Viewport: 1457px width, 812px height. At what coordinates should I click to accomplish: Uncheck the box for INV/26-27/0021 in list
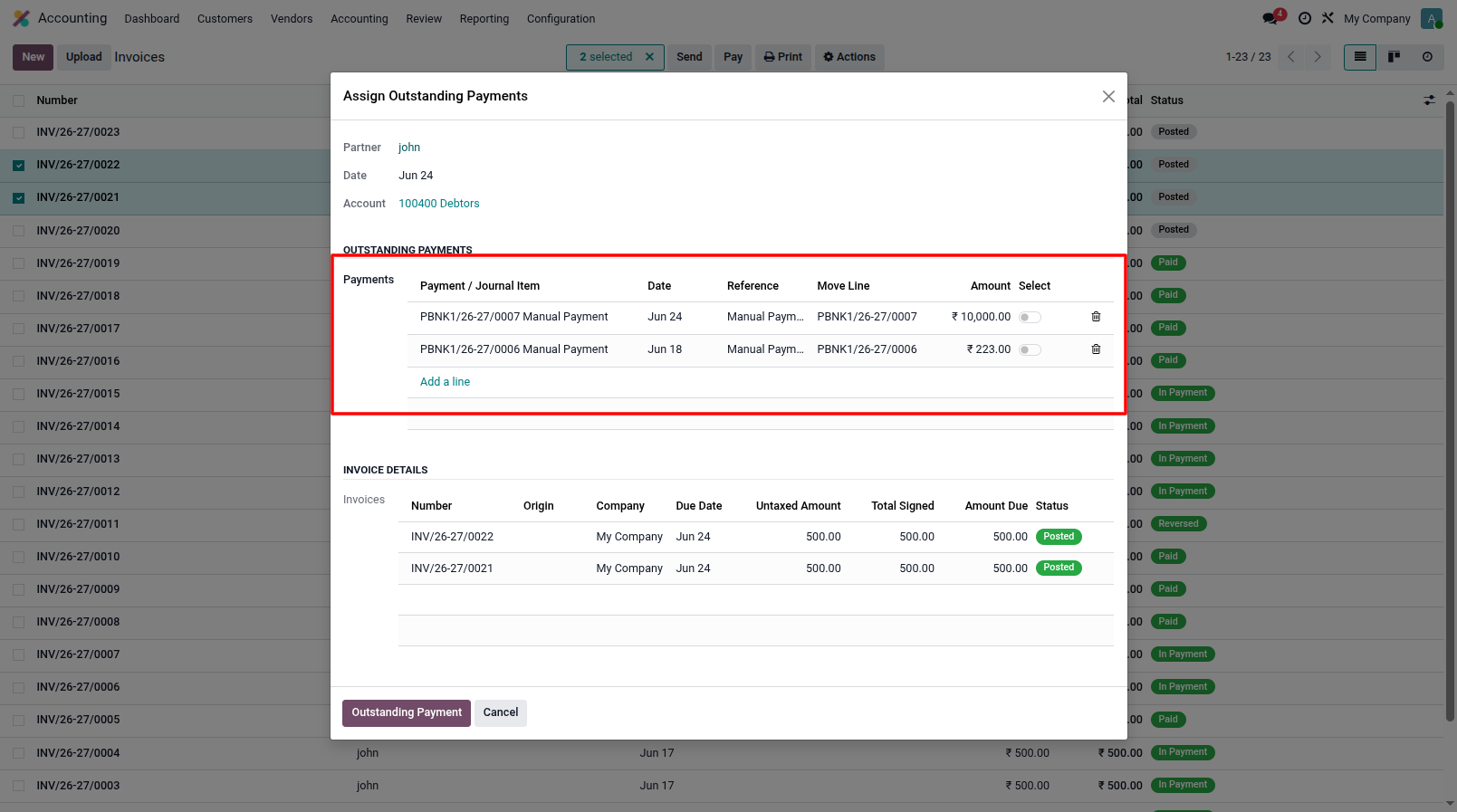(19, 198)
